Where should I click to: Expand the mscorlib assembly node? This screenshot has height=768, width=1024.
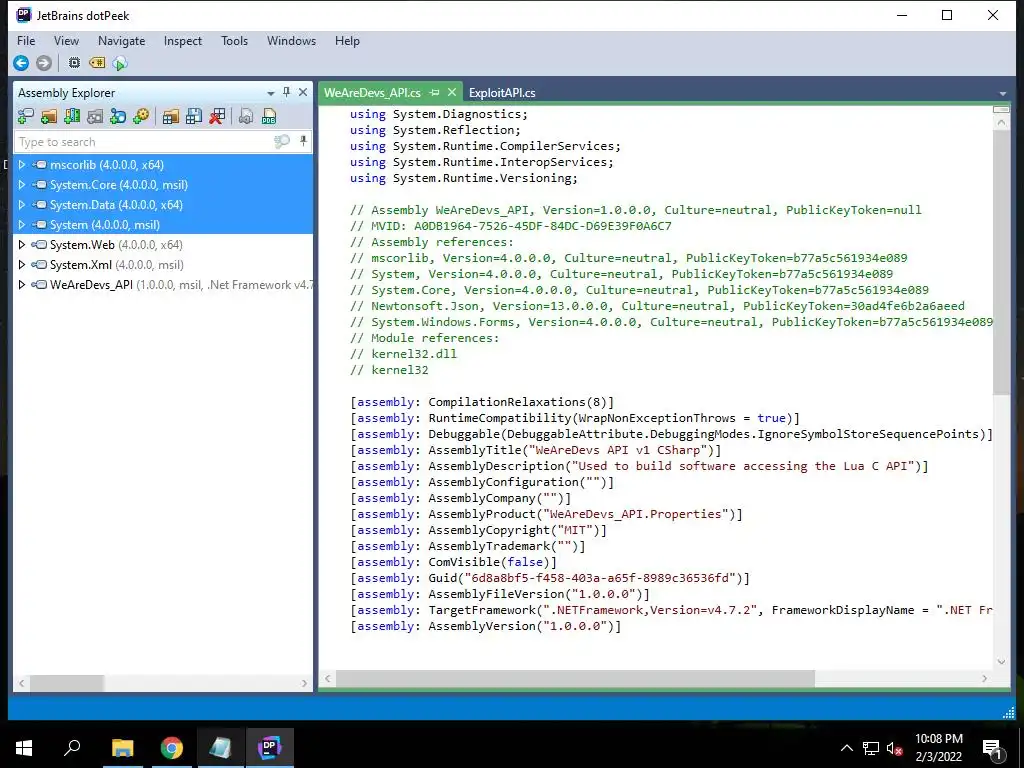pos(22,165)
